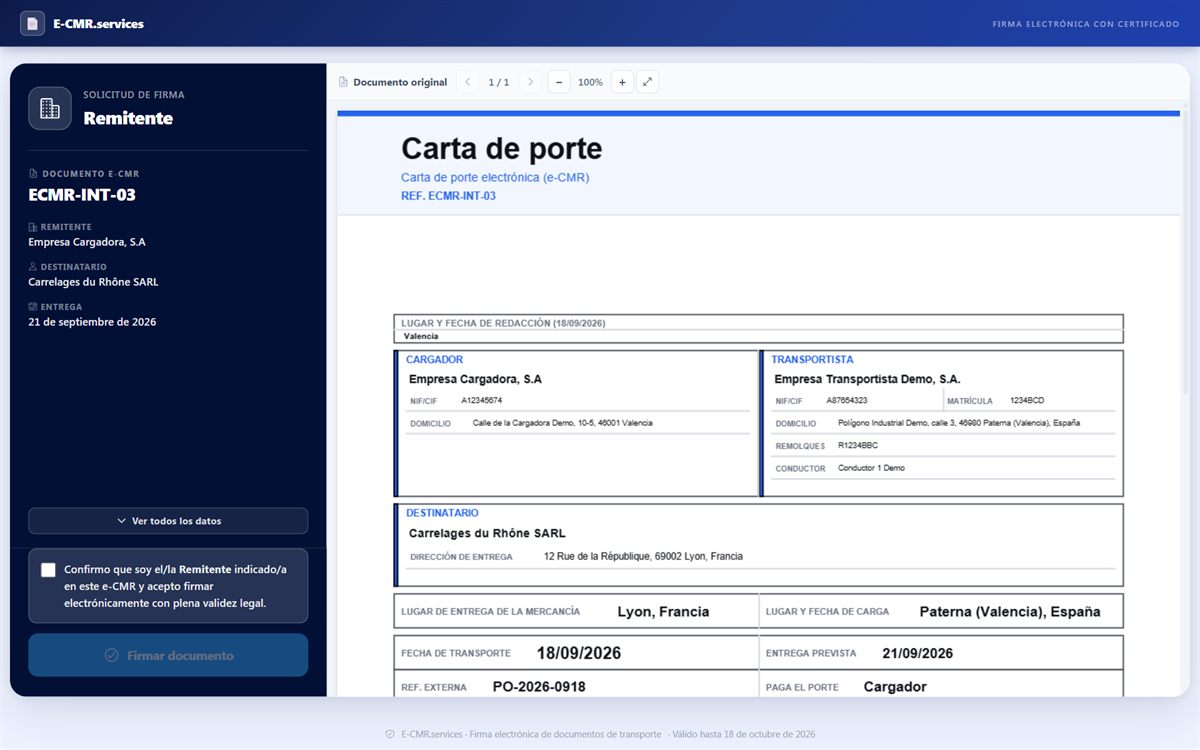Click NIF value A12345674
Viewport: 1200px width, 750px height.
(x=482, y=400)
